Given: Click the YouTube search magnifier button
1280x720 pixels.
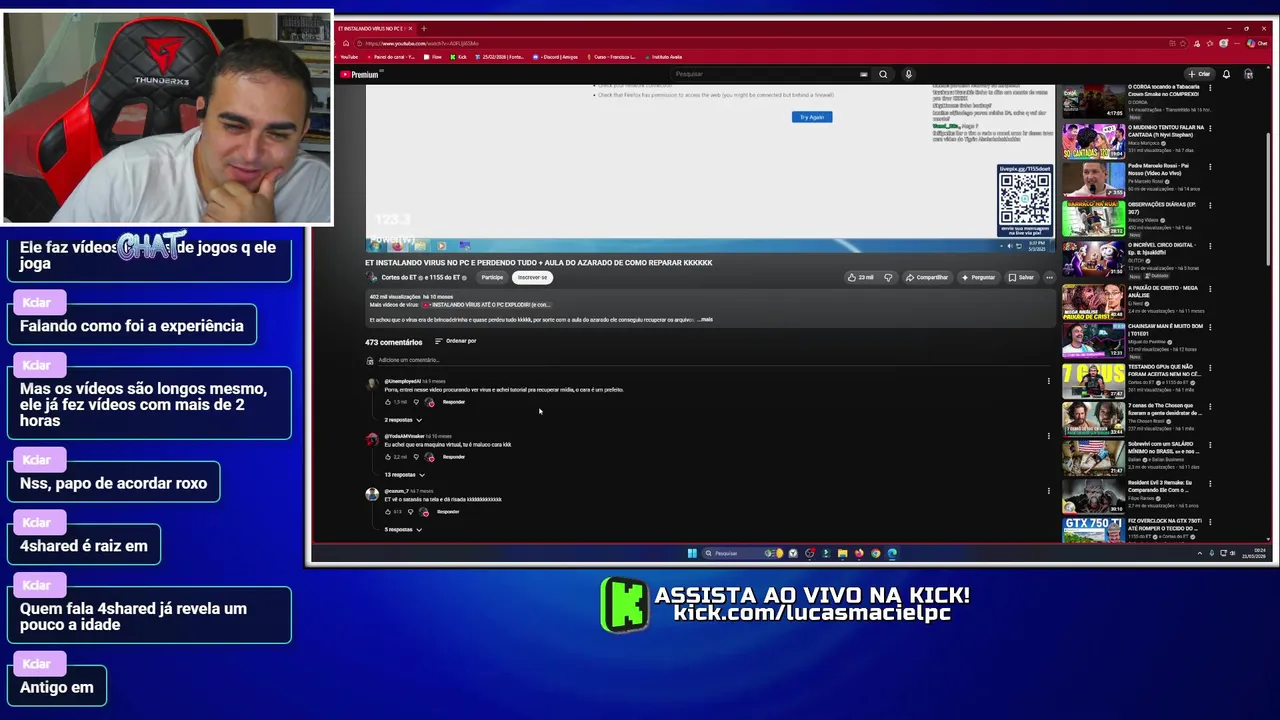Looking at the screenshot, I should point(883,74).
